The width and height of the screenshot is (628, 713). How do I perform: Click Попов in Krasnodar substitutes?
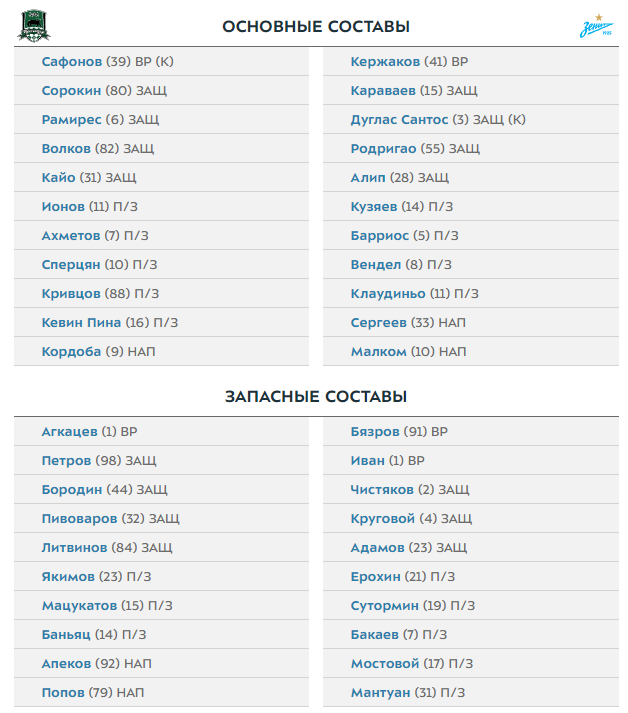click(x=63, y=693)
